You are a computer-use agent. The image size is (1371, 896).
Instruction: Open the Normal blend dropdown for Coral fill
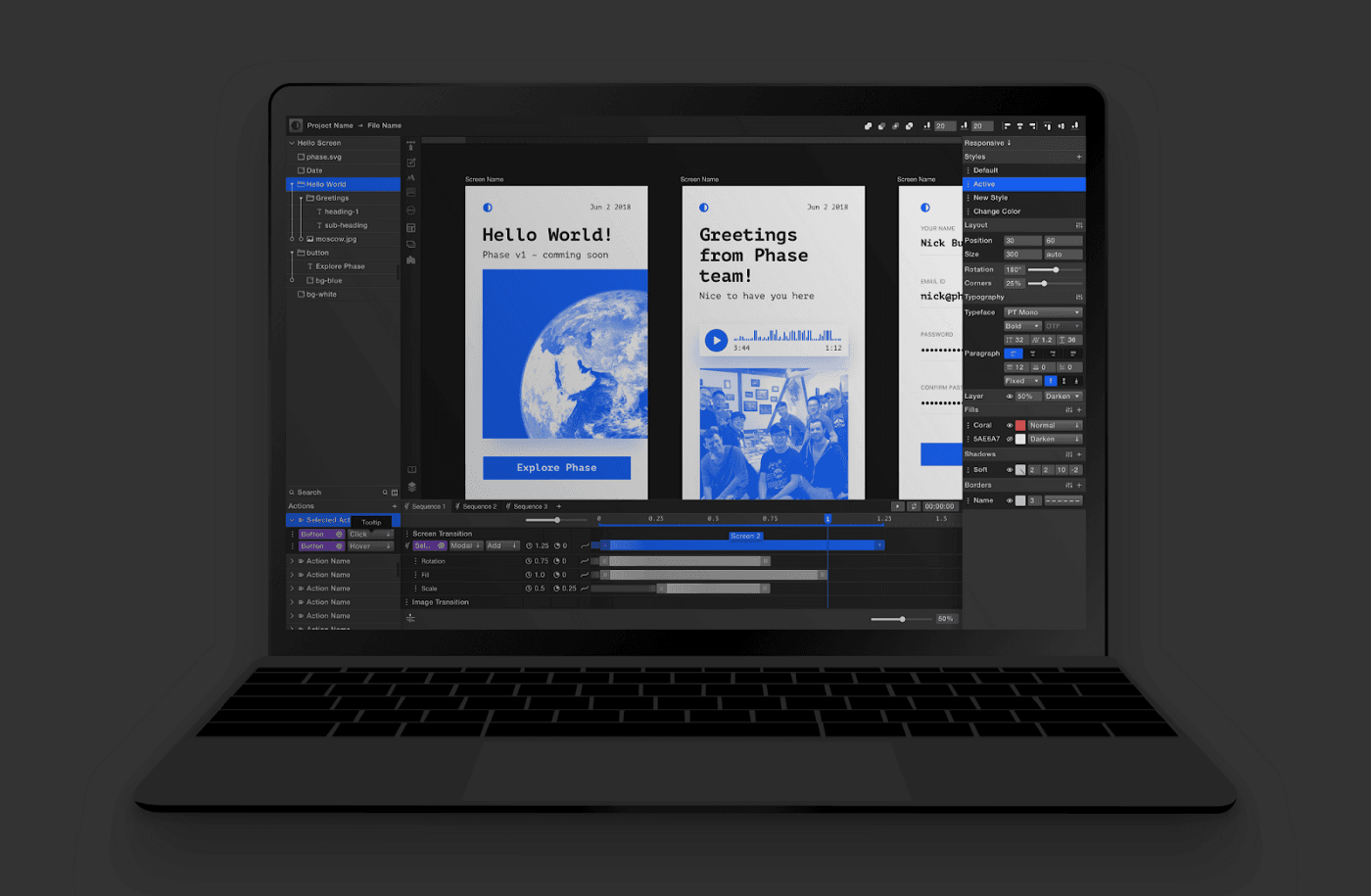[1055, 425]
